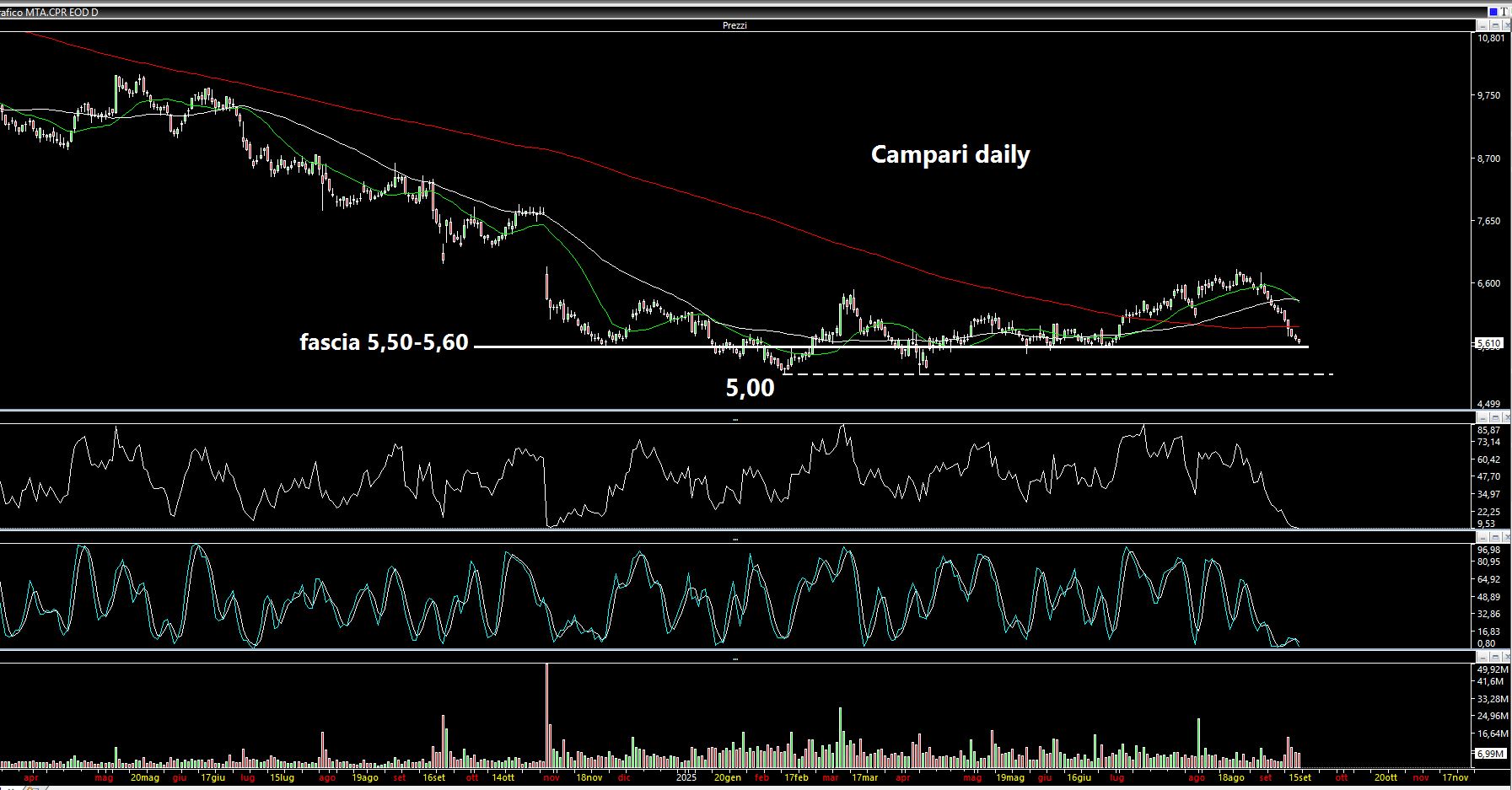This screenshot has width=1512, height=790.
Task: Click the 16,64M volume scale value
Action: click(1492, 734)
